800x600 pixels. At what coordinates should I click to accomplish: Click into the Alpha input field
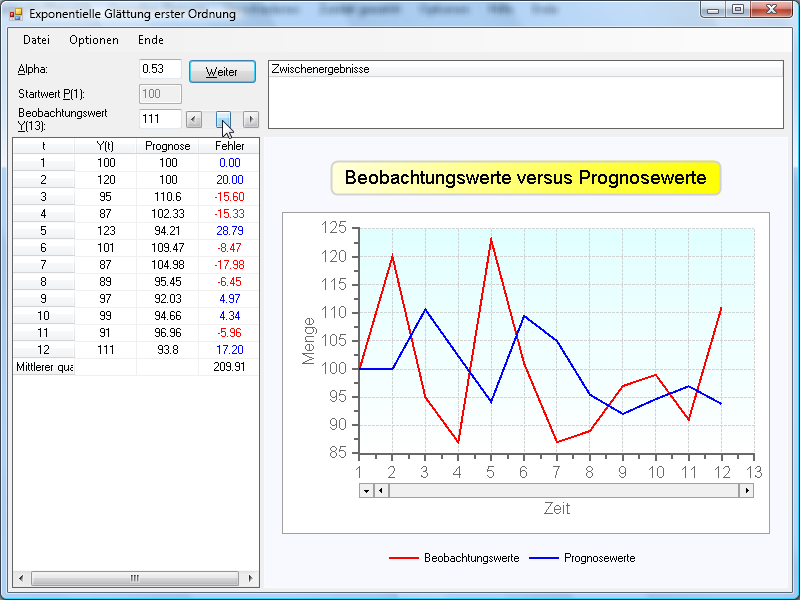(160, 69)
